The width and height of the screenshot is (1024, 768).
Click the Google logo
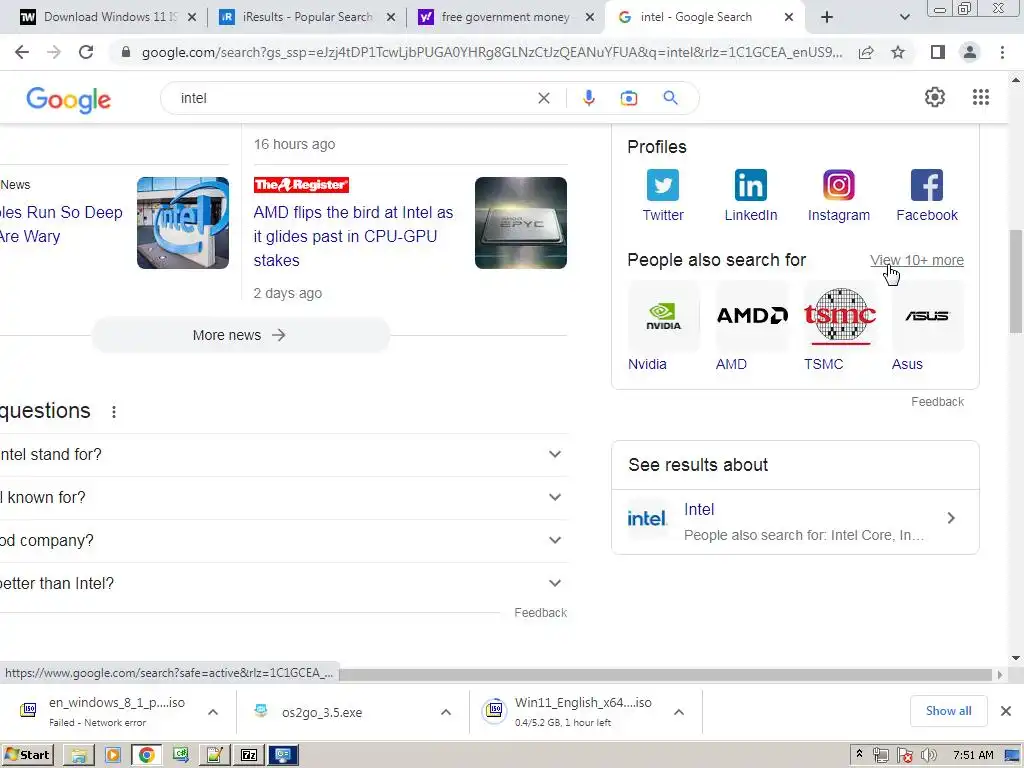coord(69,99)
